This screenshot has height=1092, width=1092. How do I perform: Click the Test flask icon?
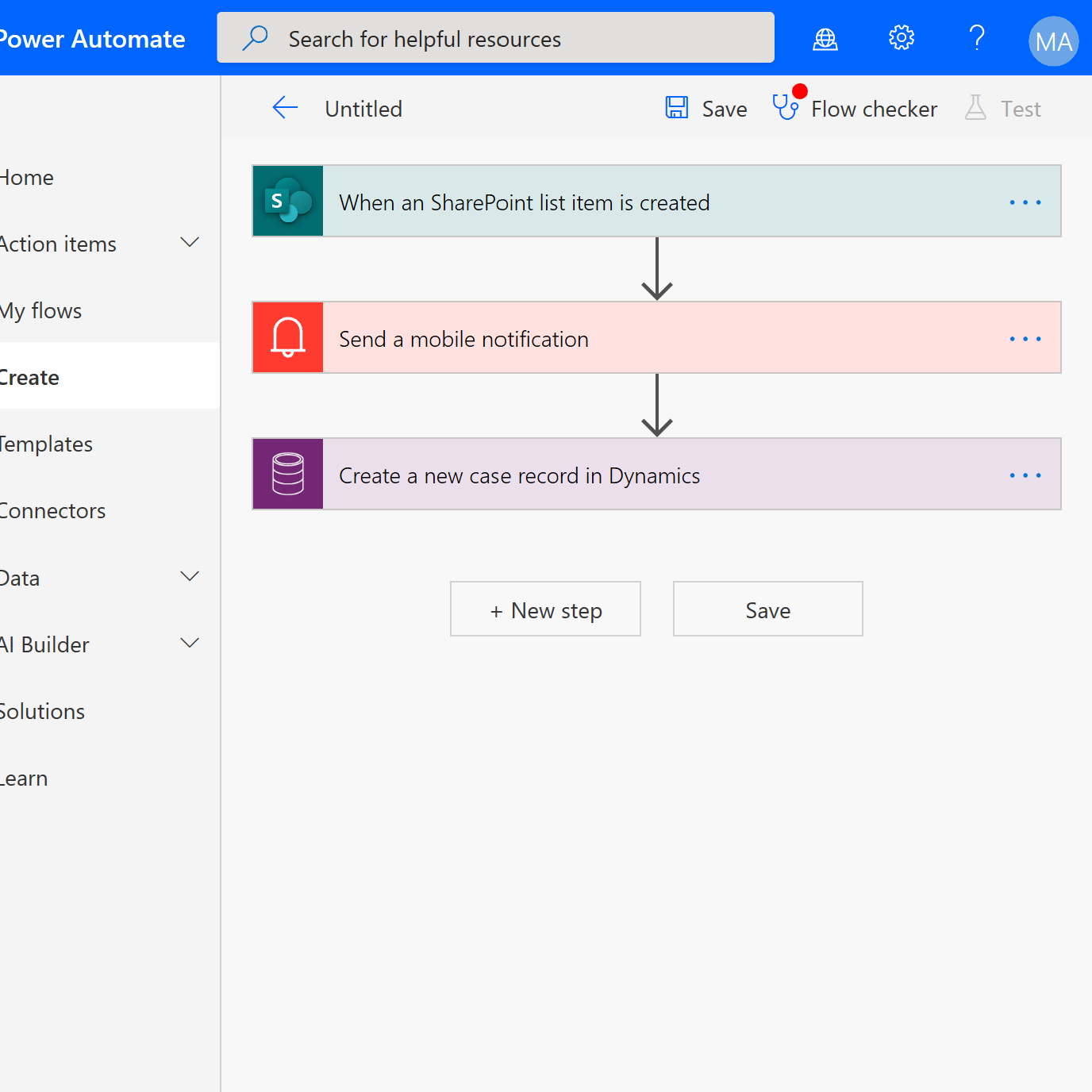point(975,108)
